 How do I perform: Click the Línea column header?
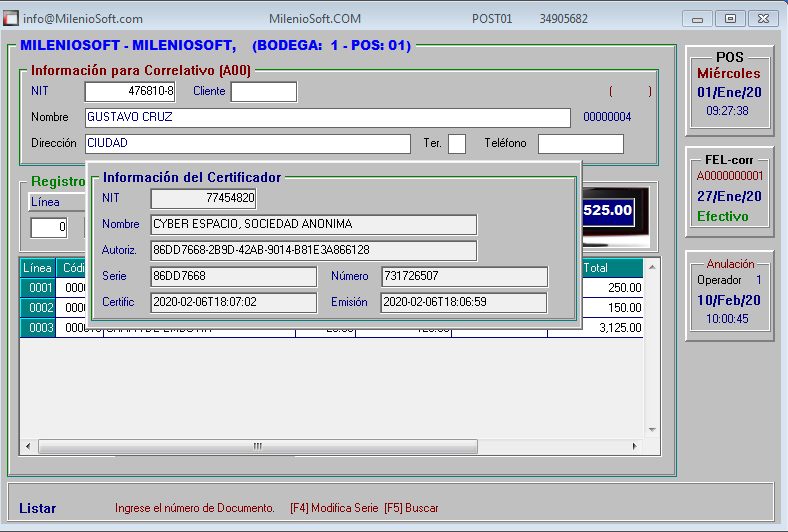pos(38,268)
